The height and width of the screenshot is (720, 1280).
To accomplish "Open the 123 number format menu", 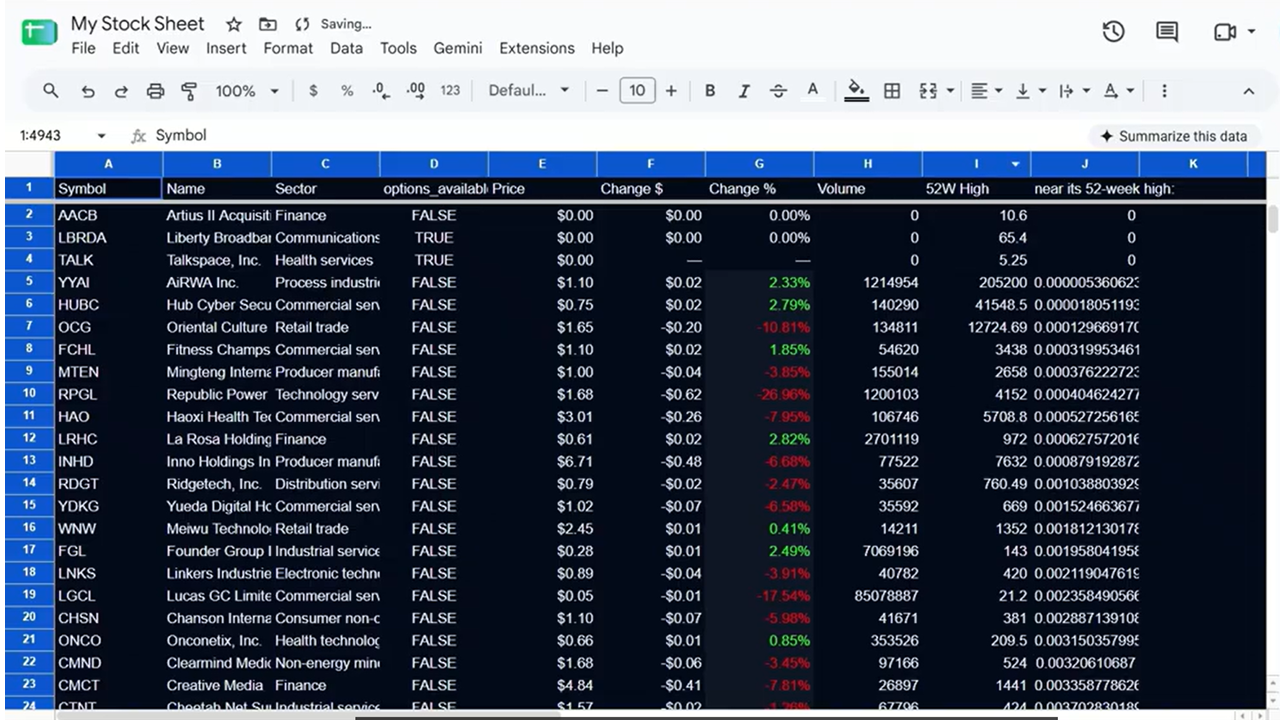I will 451,91.
